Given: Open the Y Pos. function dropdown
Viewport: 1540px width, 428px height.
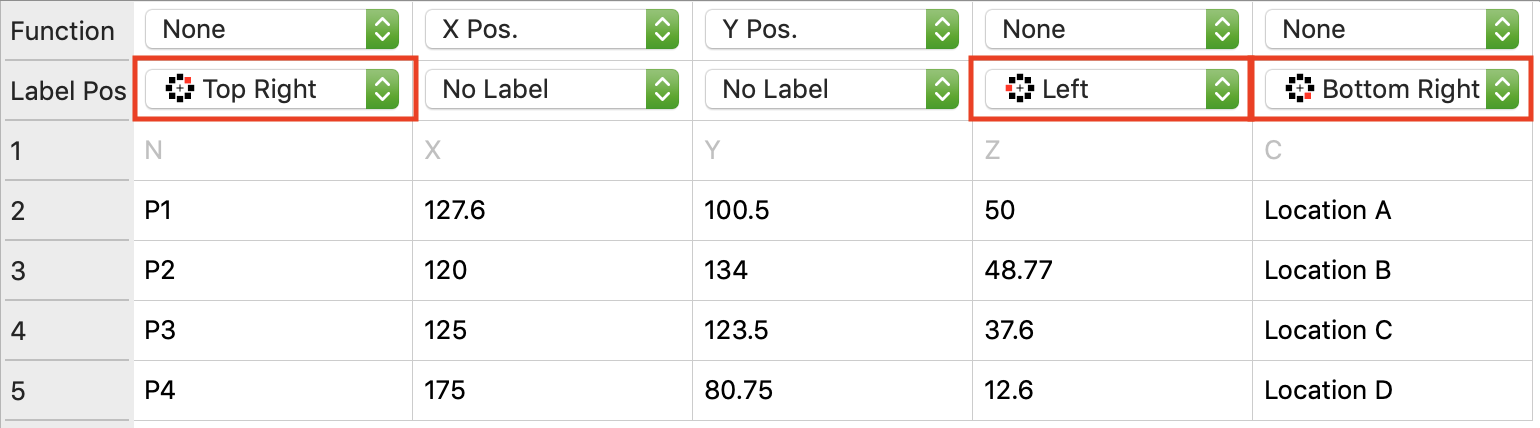Looking at the screenshot, I should [x=832, y=30].
